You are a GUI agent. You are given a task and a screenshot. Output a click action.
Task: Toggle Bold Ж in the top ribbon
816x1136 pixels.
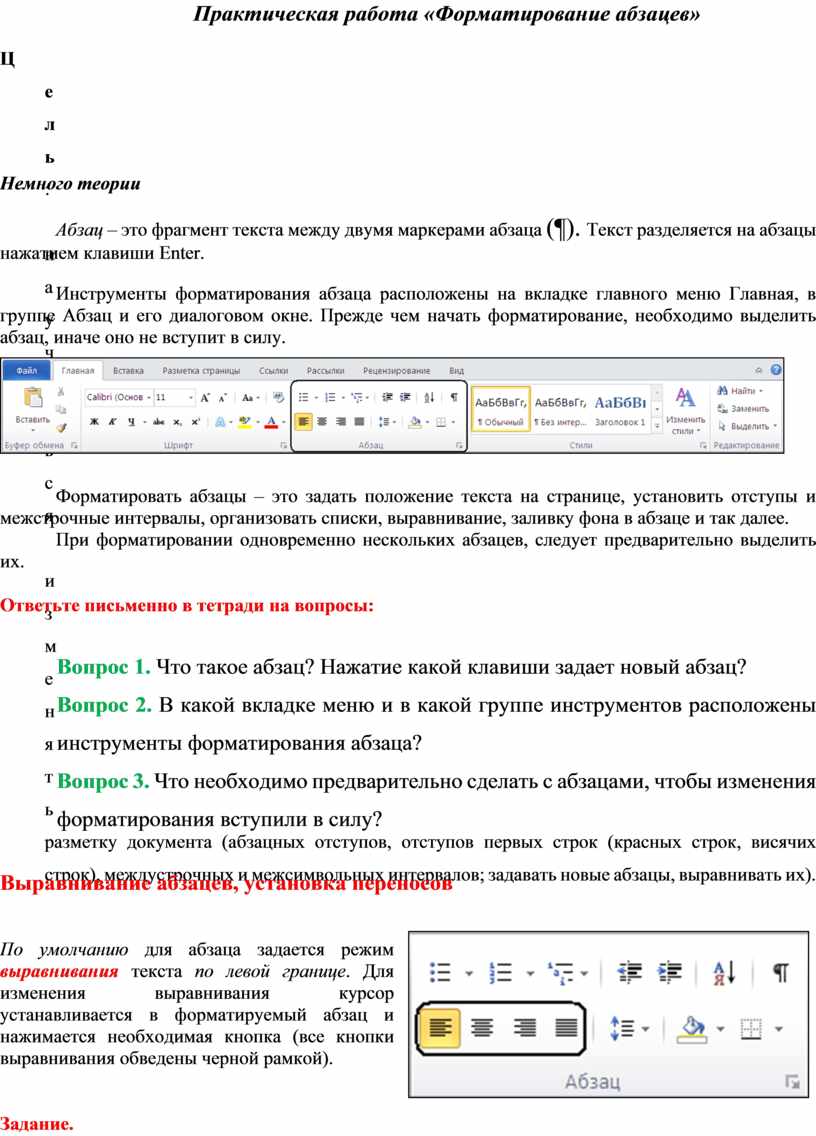[93, 422]
